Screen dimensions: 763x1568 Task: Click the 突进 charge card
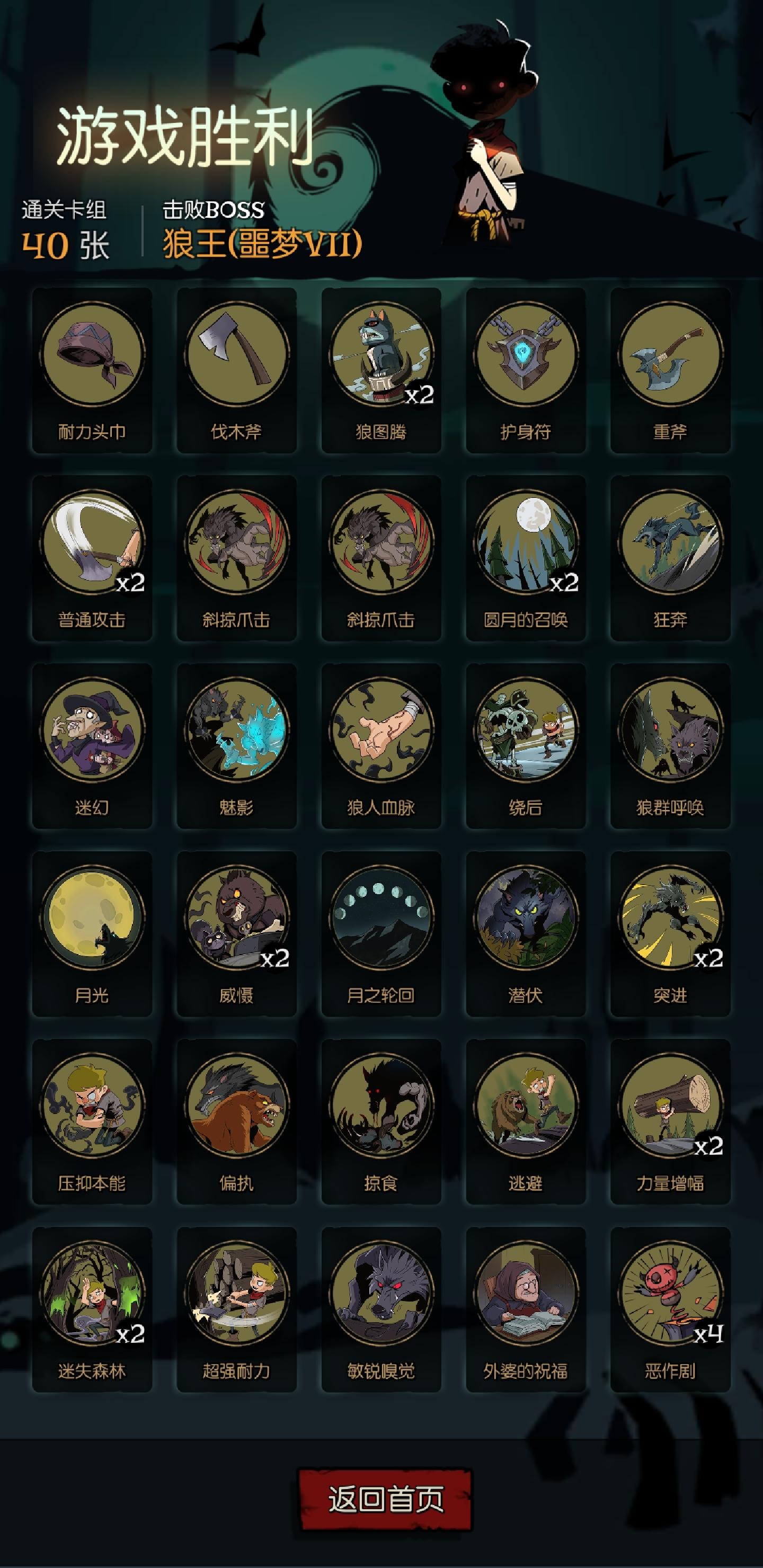pos(670,934)
